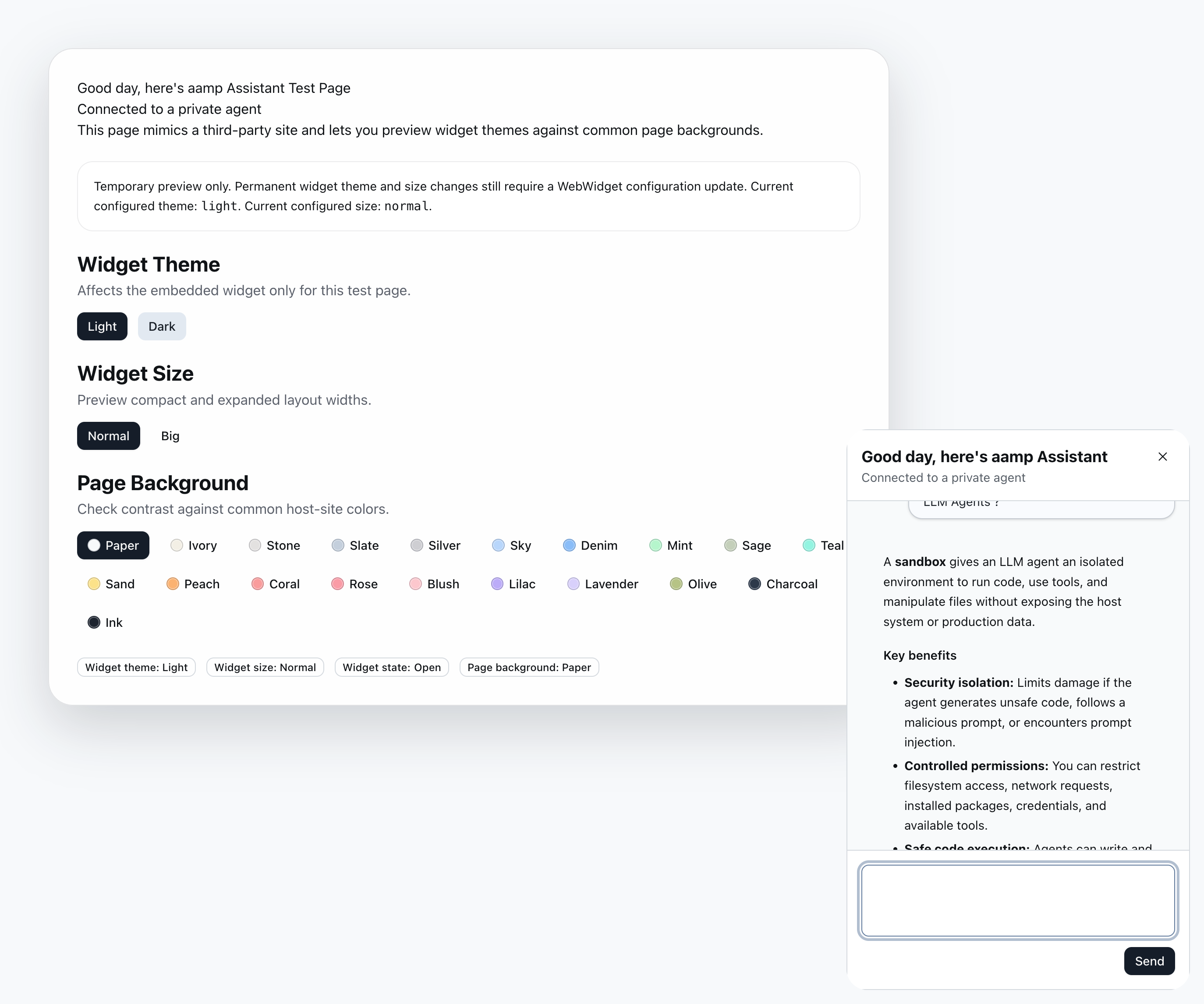Set page background to Ink

106,622
